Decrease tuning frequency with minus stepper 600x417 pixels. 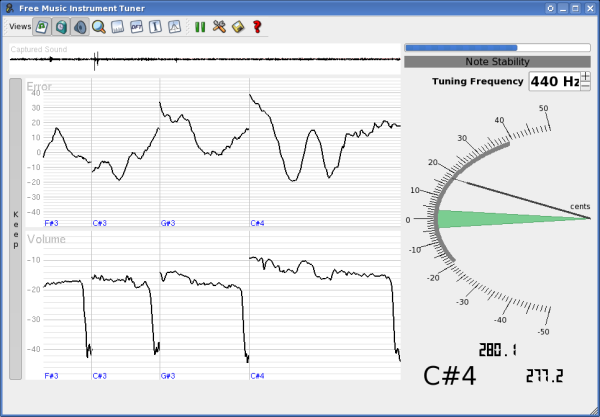tap(585, 86)
